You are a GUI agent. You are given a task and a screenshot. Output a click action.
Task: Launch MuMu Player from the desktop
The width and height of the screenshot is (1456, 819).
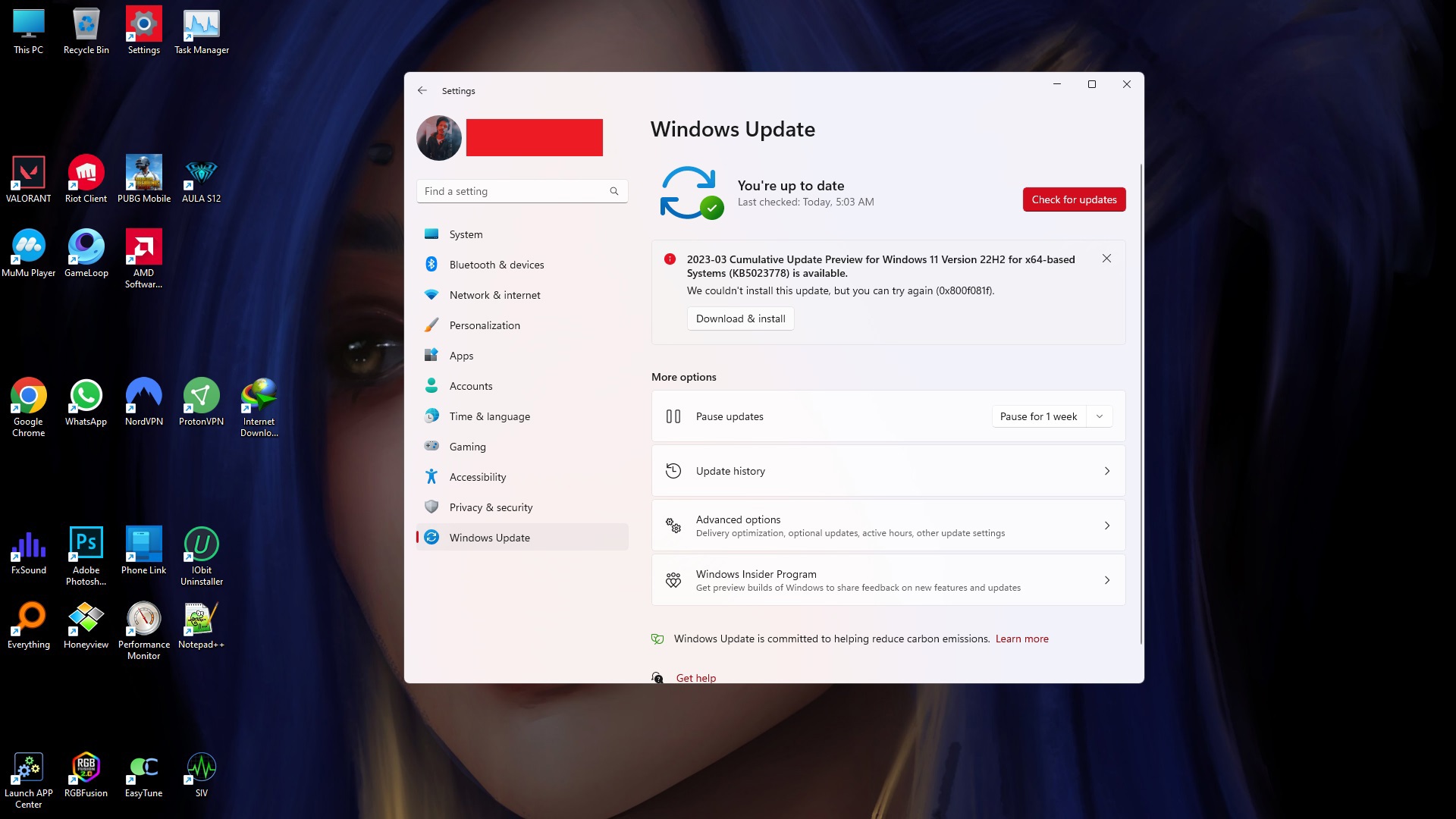pyautogui.click(x=29, y=254)
